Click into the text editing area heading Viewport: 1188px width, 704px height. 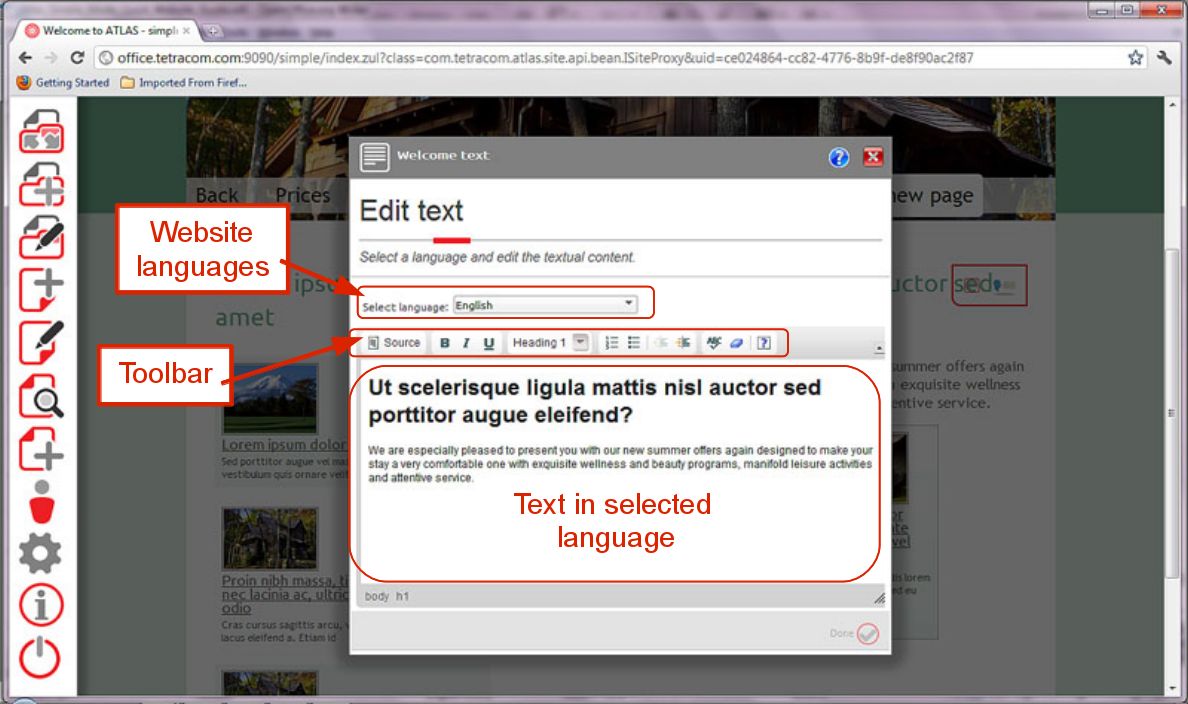(594, 400)
